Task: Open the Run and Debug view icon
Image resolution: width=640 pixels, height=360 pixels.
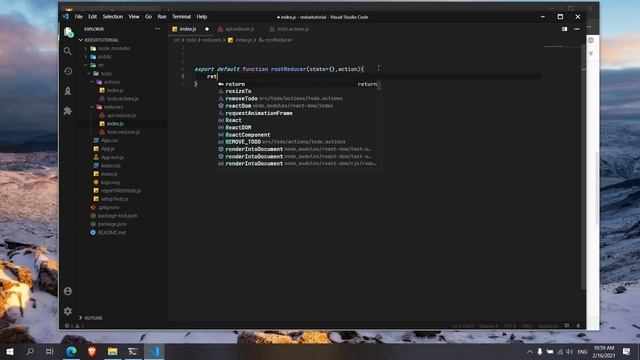Action: coord(68,91)
